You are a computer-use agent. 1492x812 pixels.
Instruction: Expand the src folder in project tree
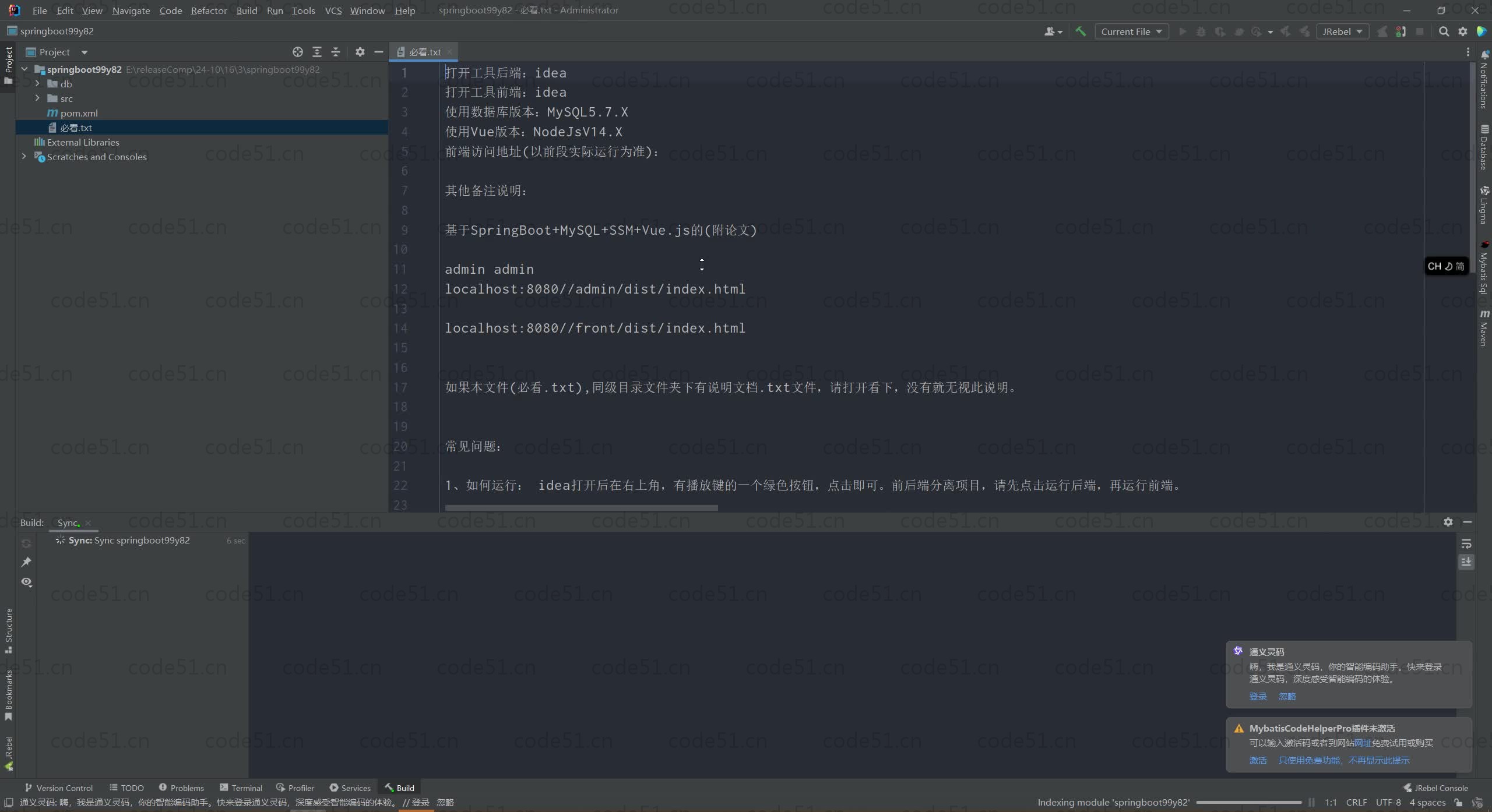(x=37, y=98)
